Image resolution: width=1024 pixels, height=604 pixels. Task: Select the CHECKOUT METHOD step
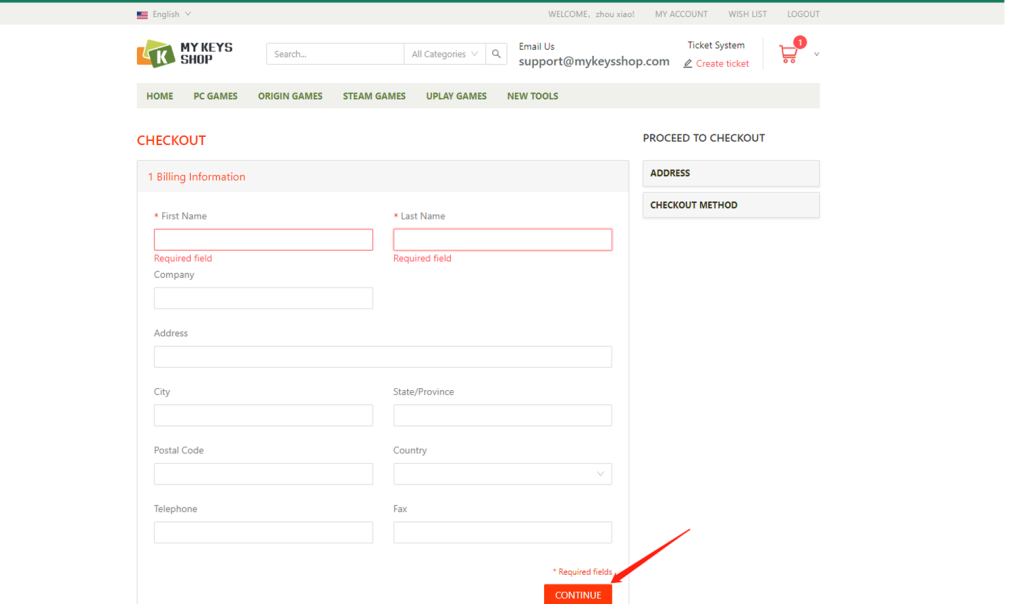pos(731,205)
